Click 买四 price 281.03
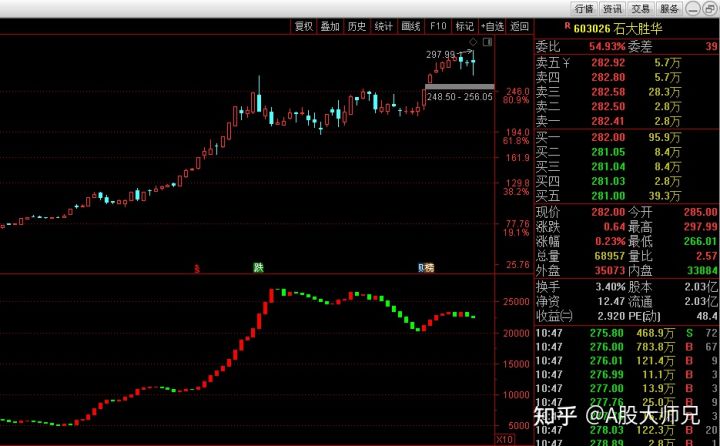 [608, 181]
